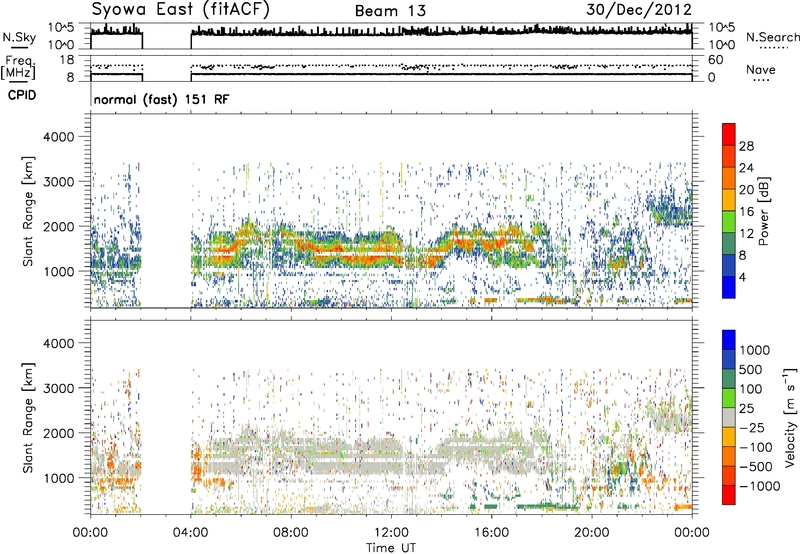Click the "25" label on Velocity colorbar

click(746, 409)
